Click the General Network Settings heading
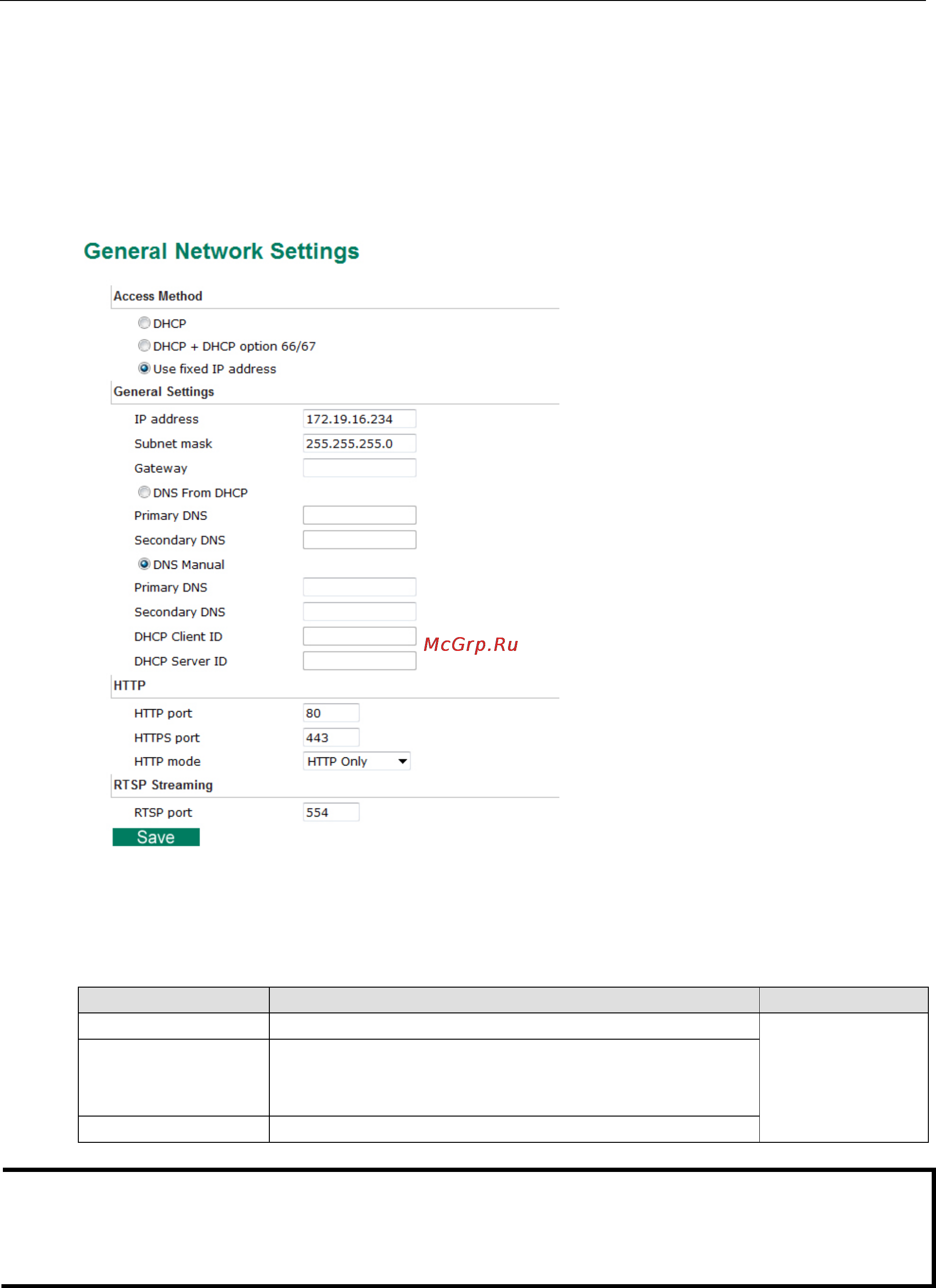936x1288 pixels. [222, 251]
